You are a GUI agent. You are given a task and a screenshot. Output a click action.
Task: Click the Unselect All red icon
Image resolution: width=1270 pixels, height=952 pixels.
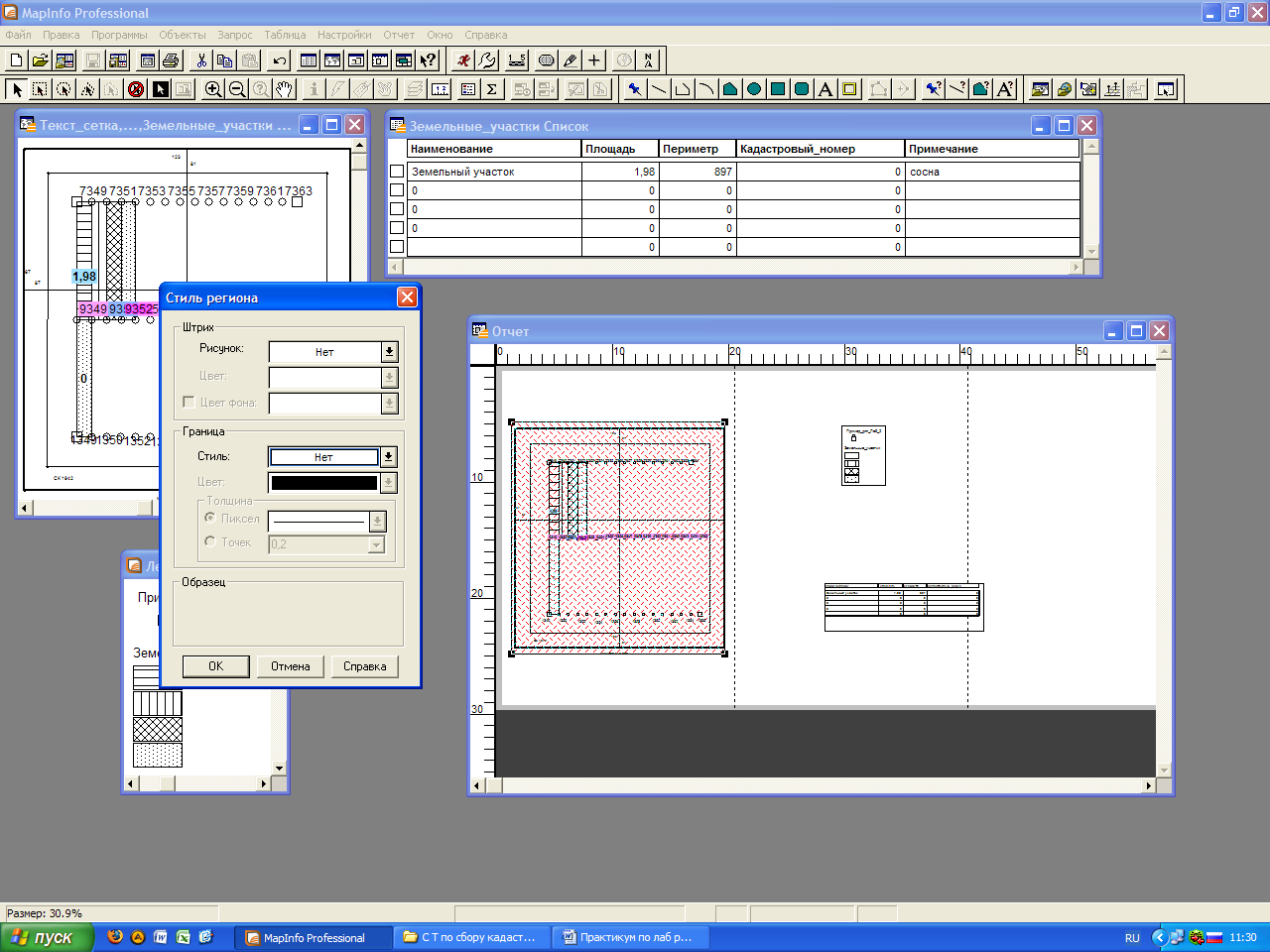136,89
